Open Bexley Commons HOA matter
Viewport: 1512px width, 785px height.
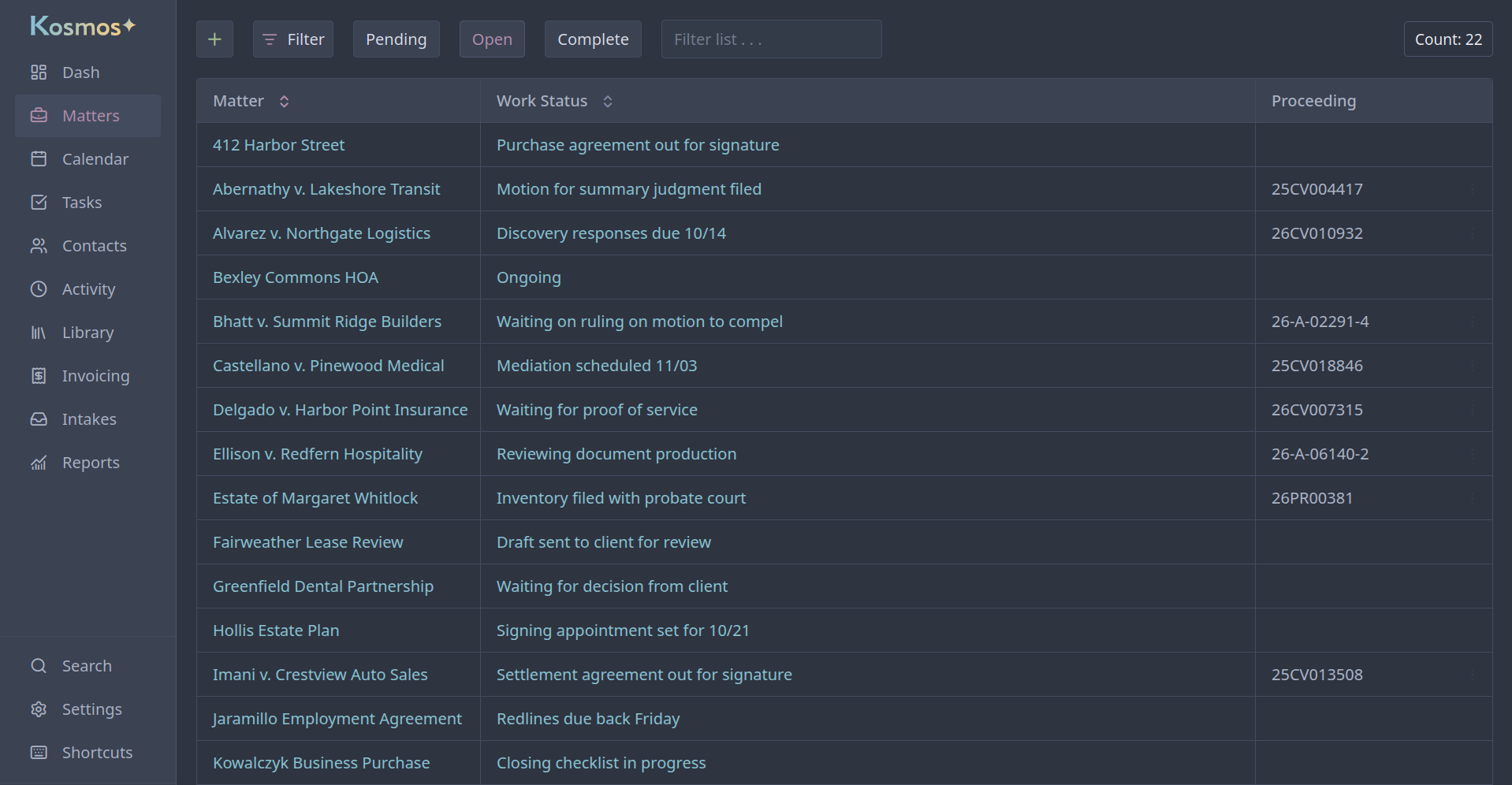point(296,277)
